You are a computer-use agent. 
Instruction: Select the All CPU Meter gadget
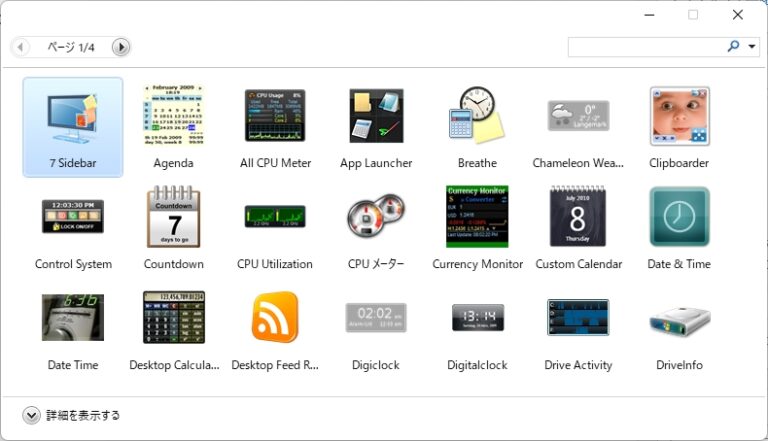pyautogui.click(x=275, y=116)
